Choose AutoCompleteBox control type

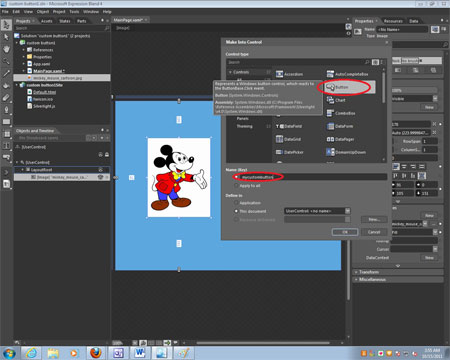(348, 74)
